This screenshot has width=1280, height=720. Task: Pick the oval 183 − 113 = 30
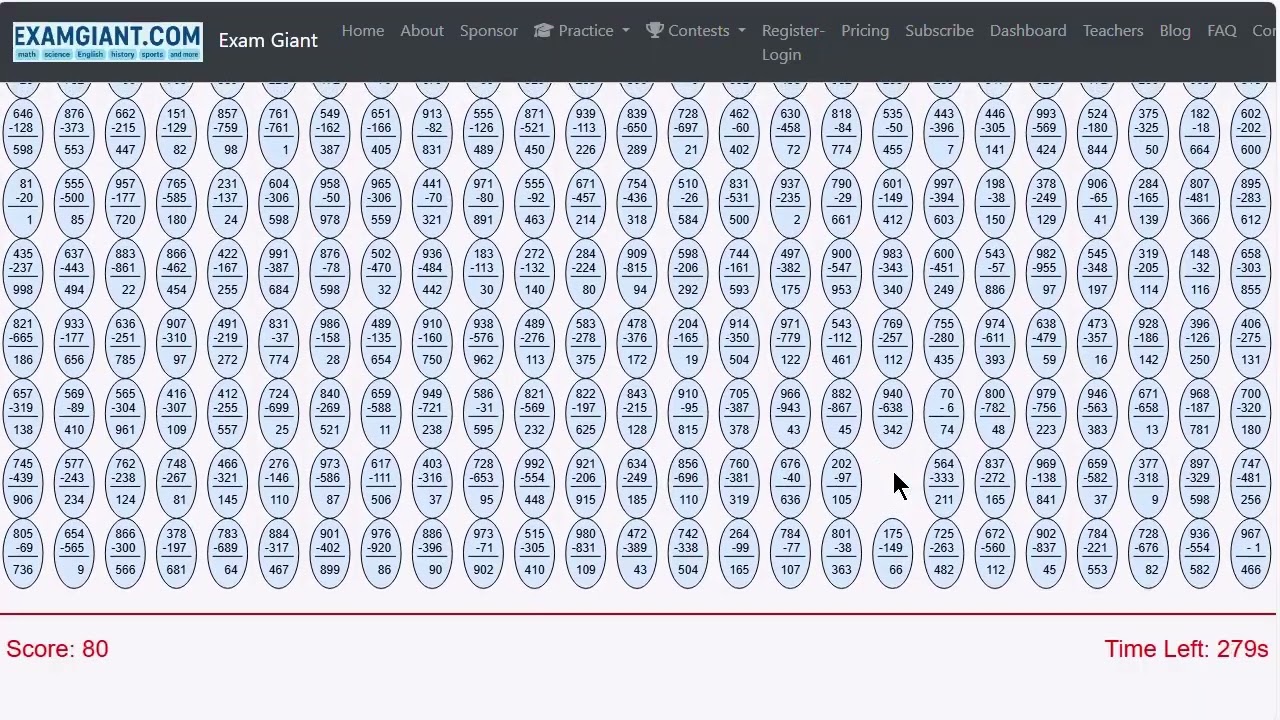pos(484,272)
